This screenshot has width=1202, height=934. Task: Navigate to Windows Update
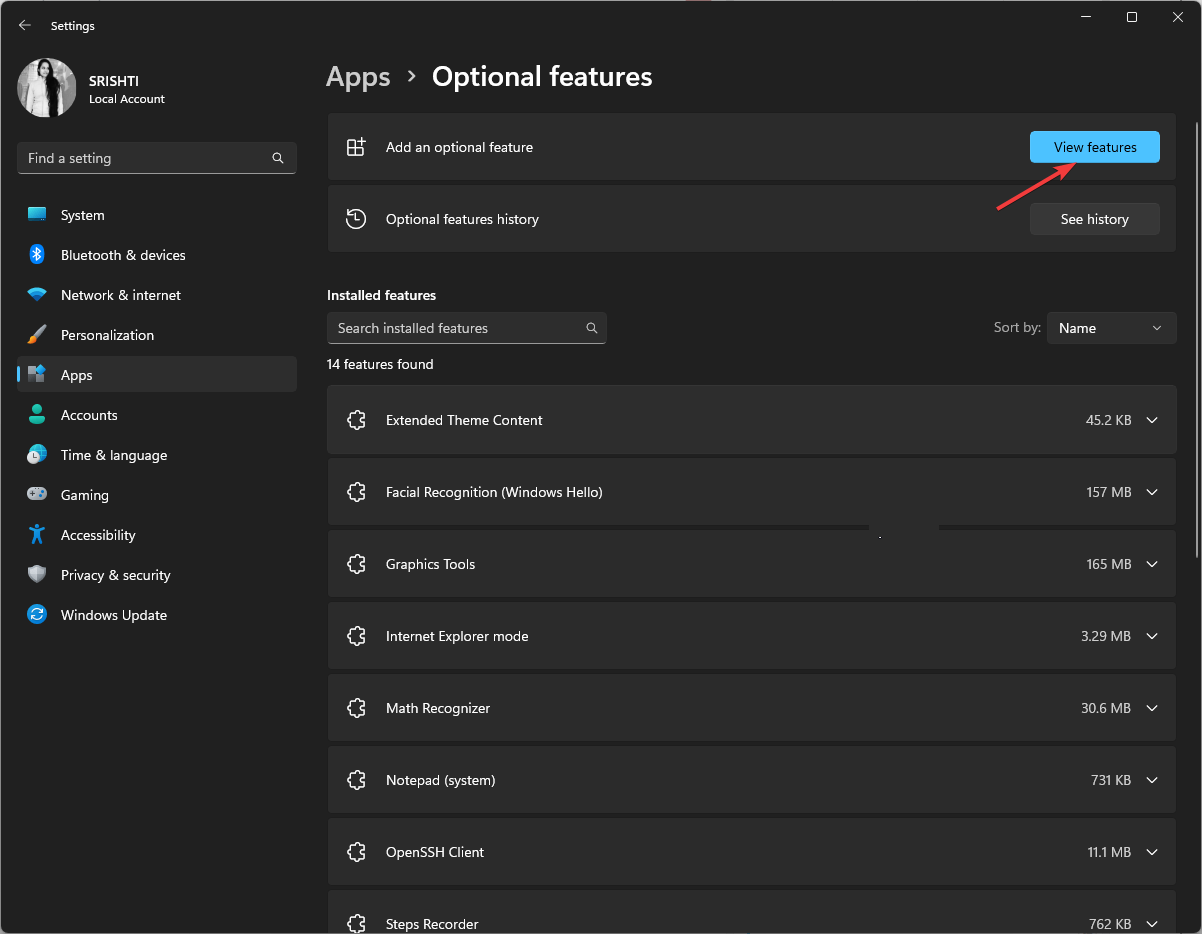click(x=157, y=615)
